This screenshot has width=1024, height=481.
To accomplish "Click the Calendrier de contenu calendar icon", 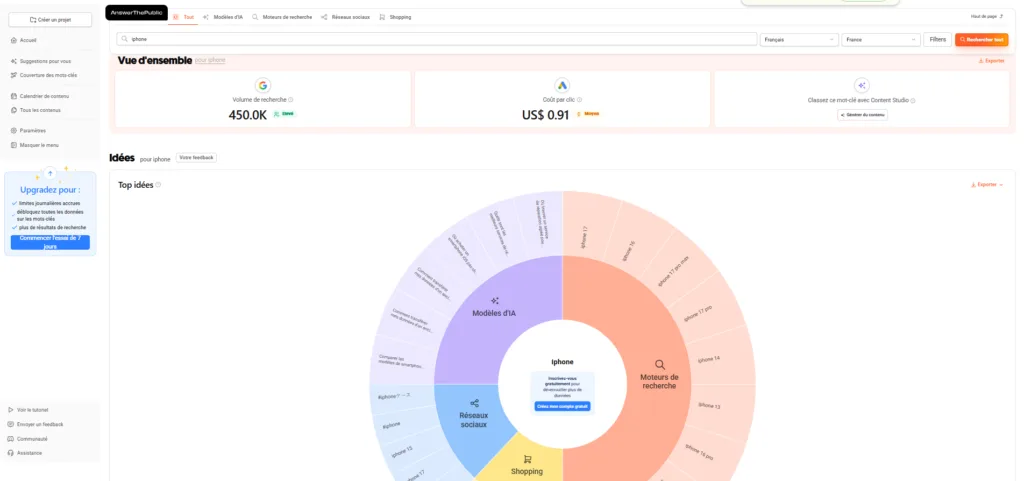I will click(14, 96).
